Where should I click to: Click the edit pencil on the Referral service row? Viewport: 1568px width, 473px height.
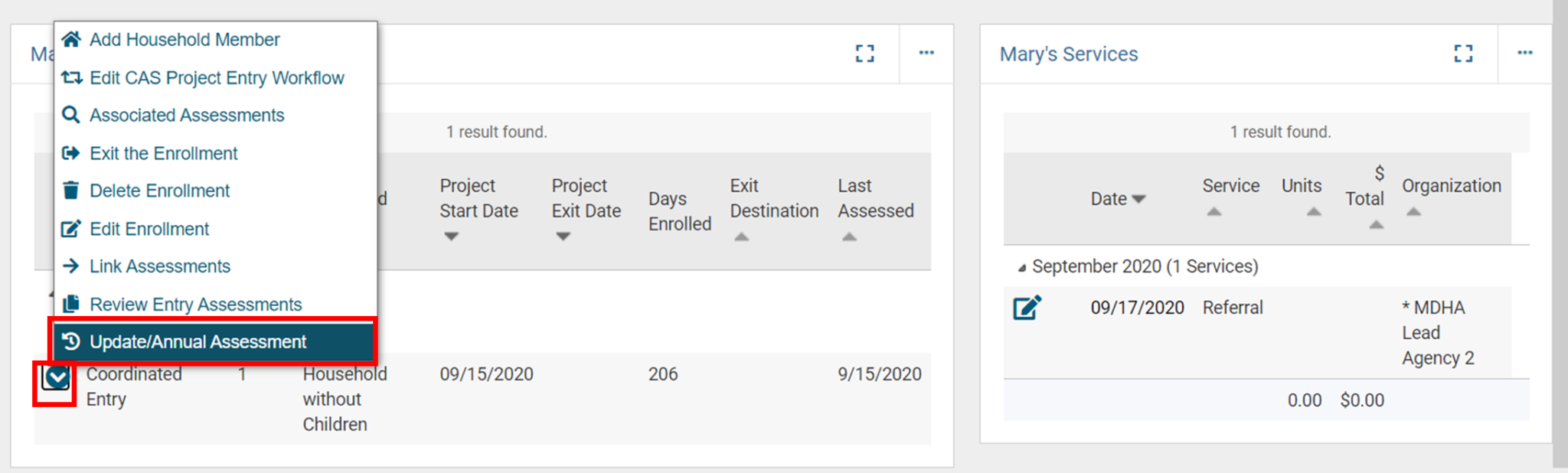tap(1026, 307)
